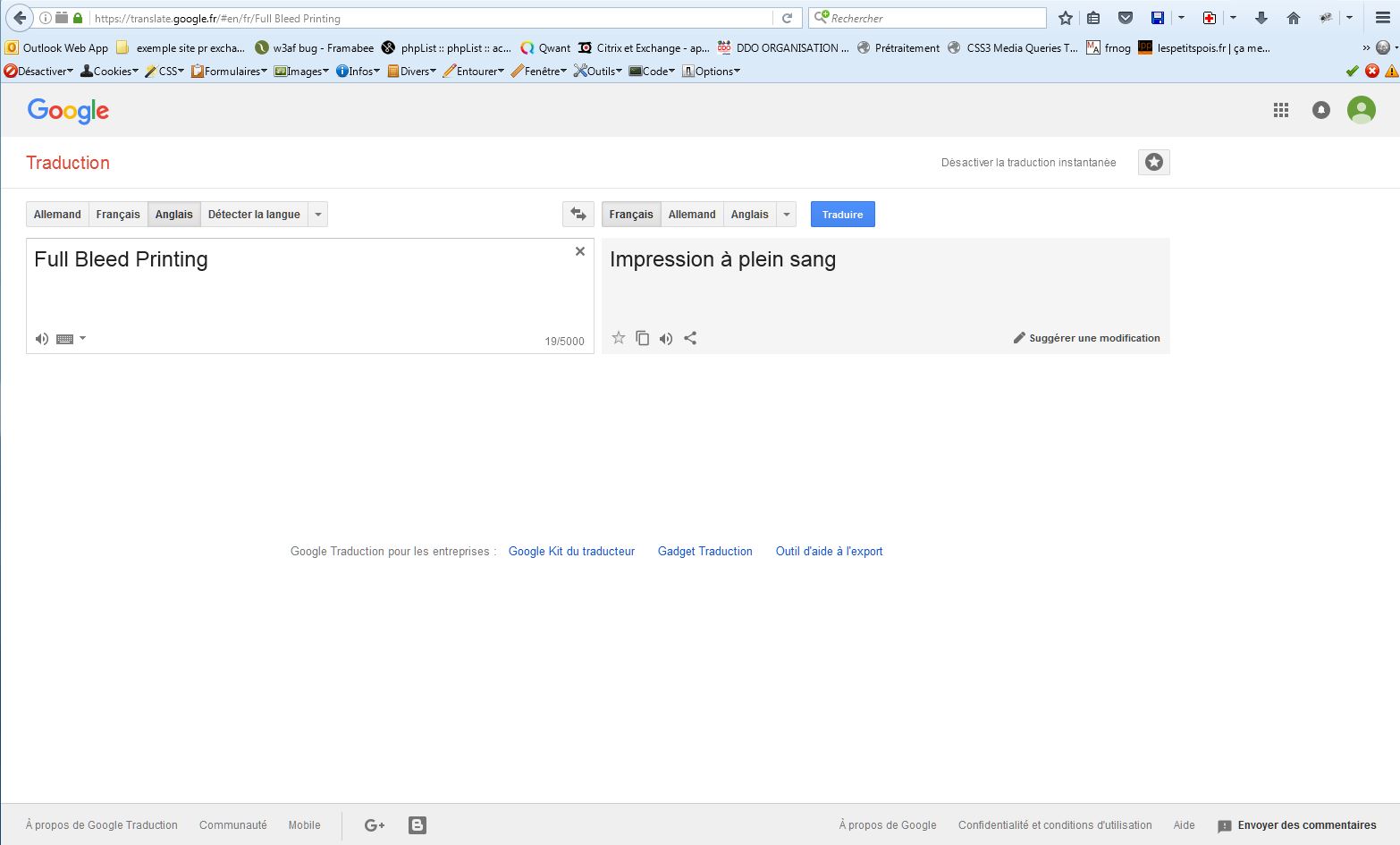Open the Phrasebook star button
This screenshot has width=1400, height=845.
click(1153, 163)
